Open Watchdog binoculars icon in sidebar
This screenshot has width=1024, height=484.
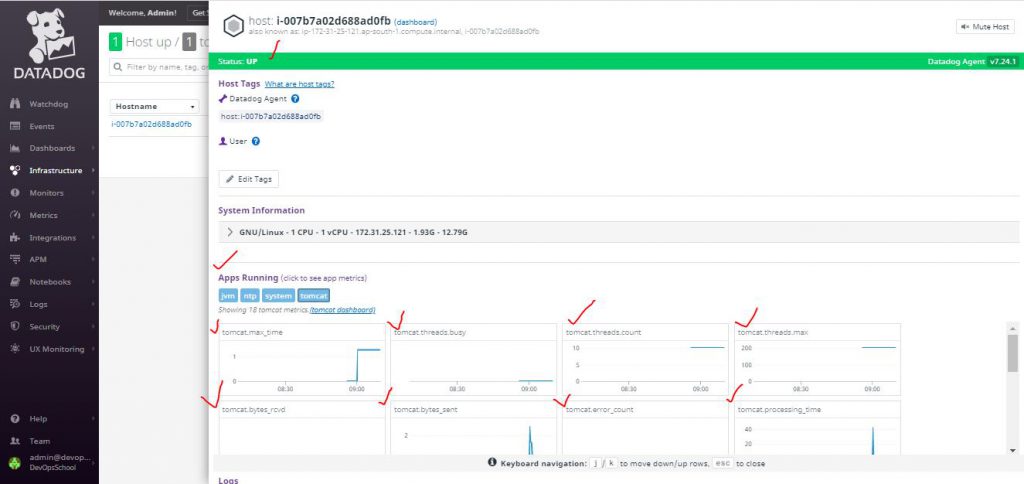pos(15,104)
